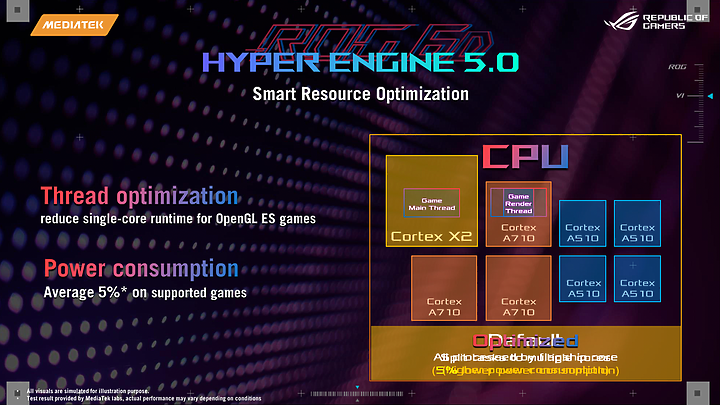Click the Game Render Thread box

(x=518, y=202)
